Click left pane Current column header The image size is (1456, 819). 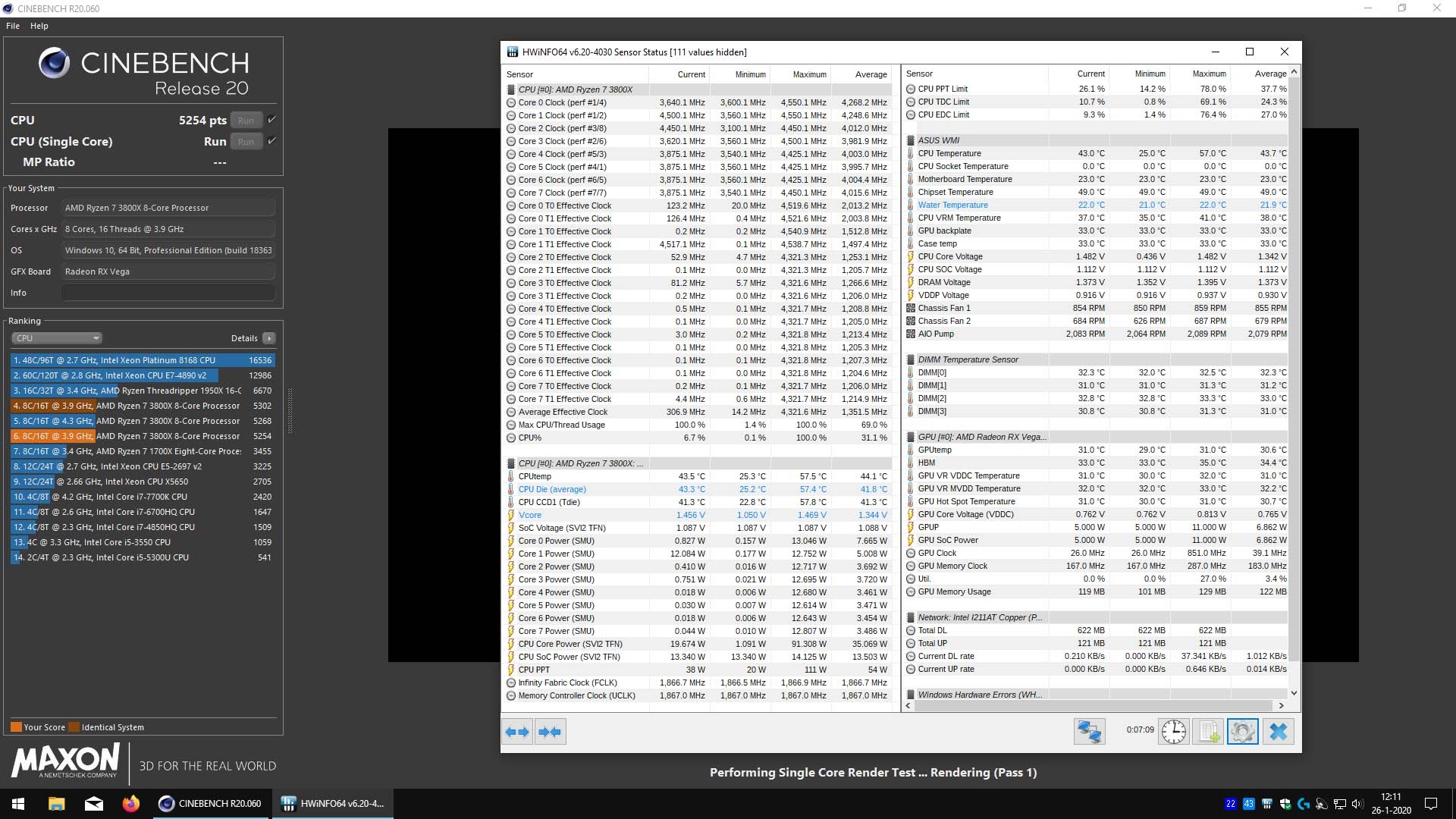click(679, 74)
